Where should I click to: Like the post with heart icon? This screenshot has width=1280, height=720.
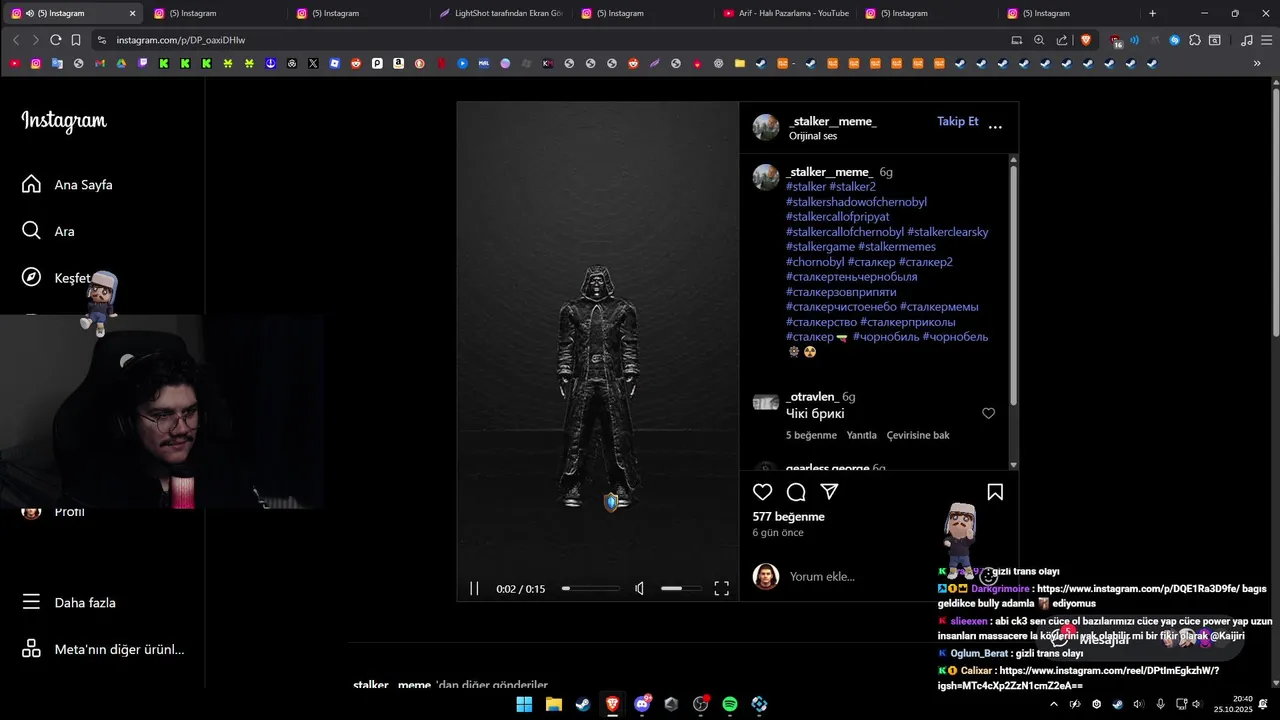point(763,492)
